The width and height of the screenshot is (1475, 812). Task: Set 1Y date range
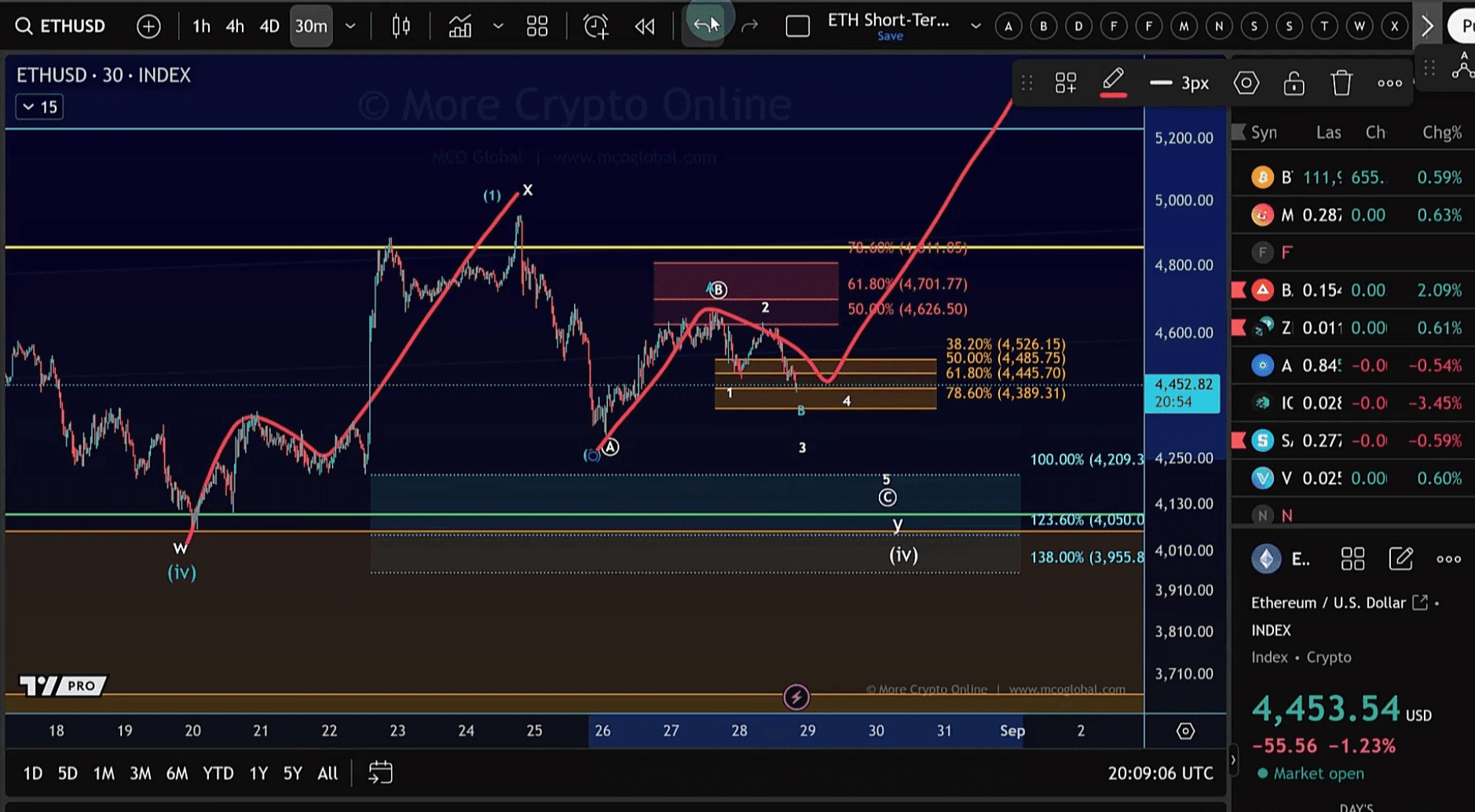258,774
